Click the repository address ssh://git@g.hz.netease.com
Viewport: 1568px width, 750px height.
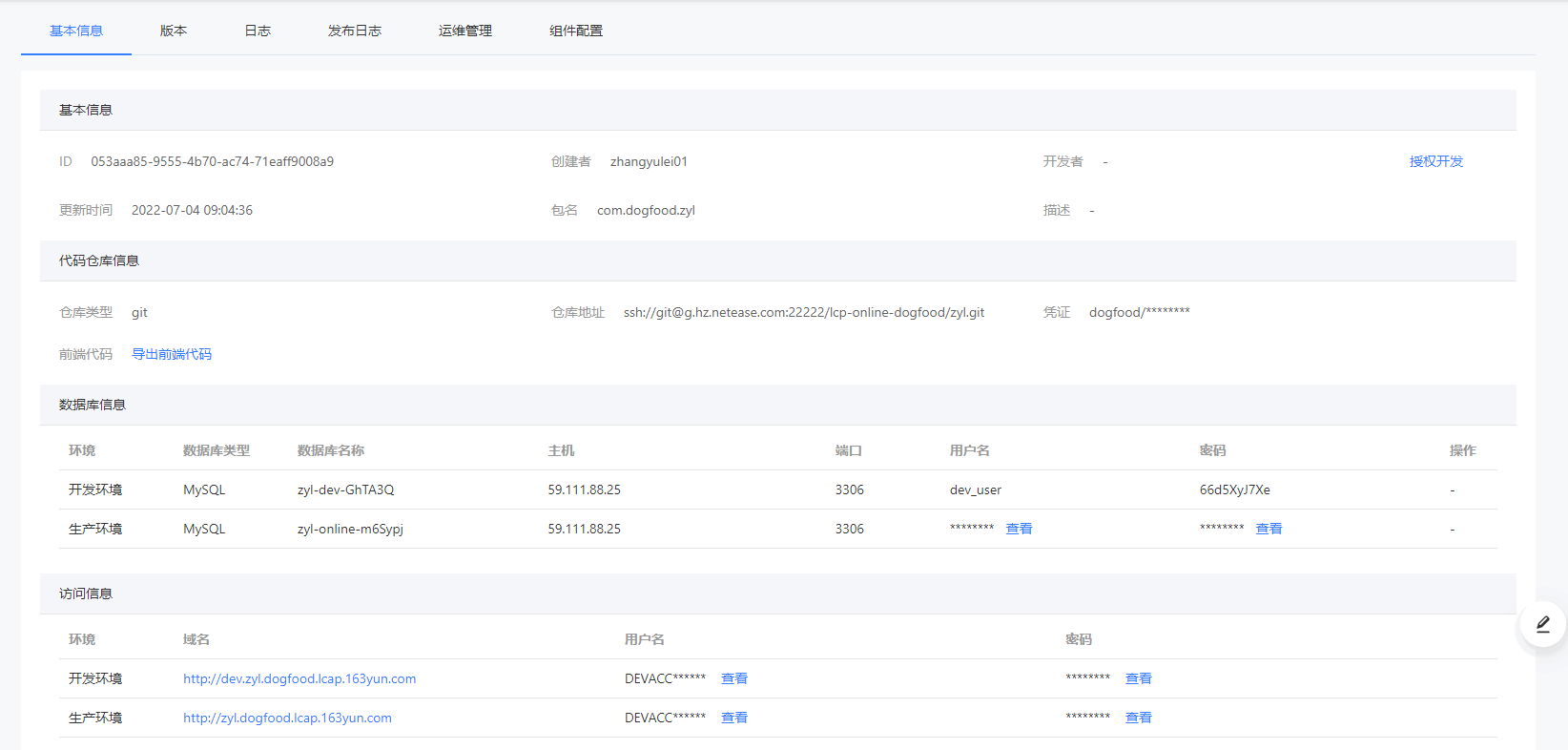(804, 312)
